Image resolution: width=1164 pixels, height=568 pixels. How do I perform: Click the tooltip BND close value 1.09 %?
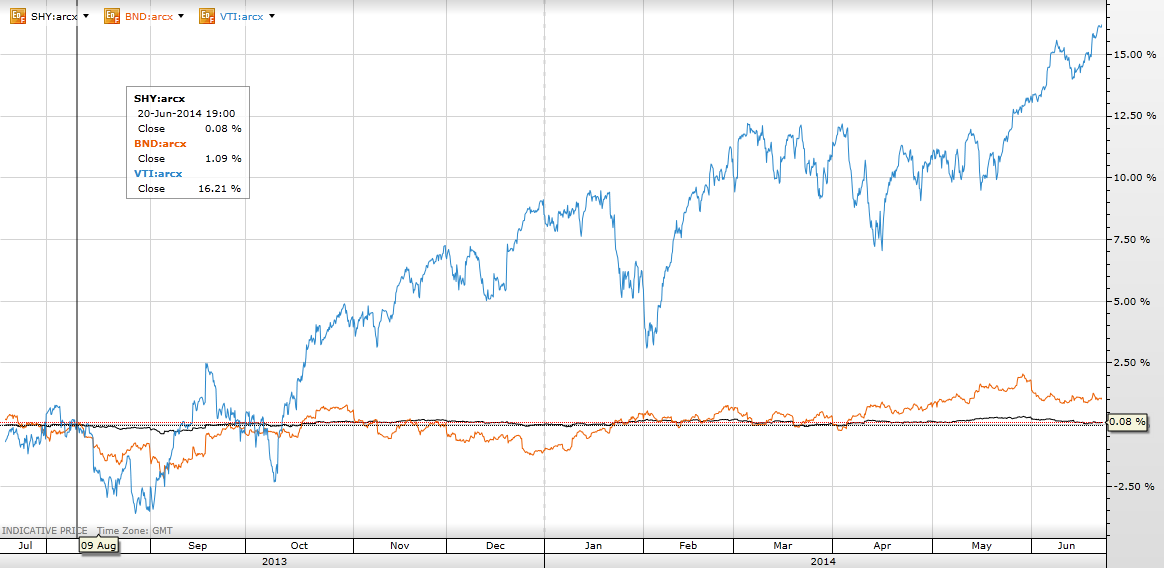[225, 158]
